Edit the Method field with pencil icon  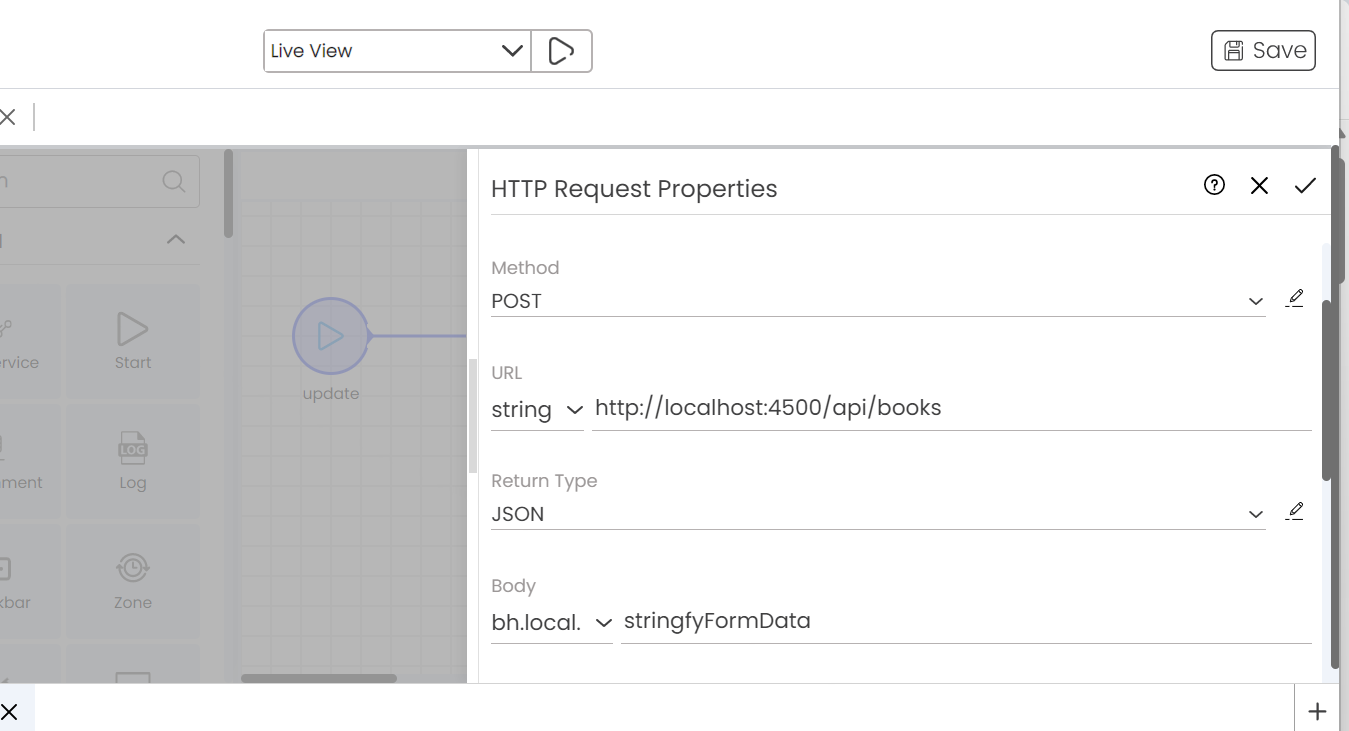click(x=1295, y=298)
